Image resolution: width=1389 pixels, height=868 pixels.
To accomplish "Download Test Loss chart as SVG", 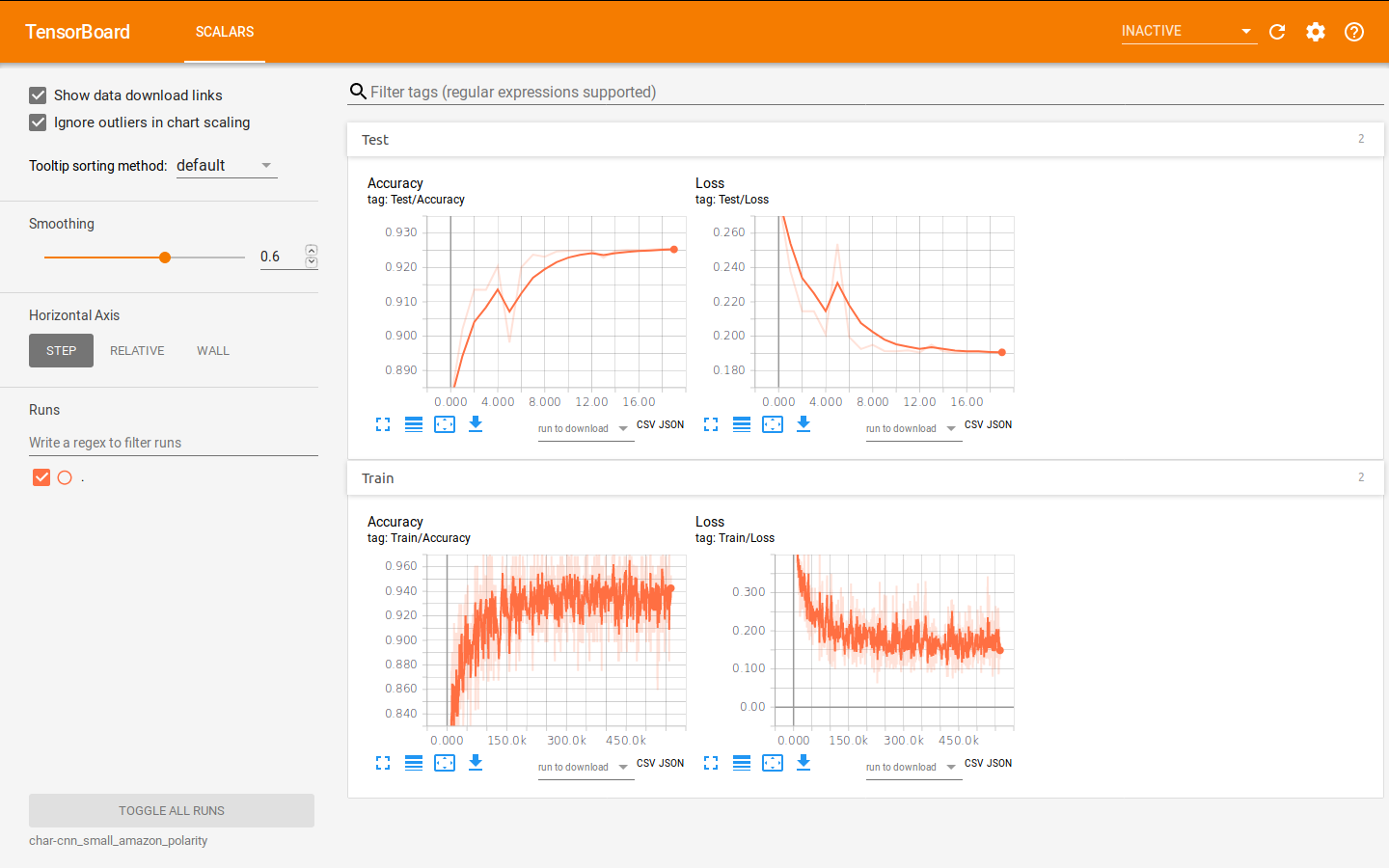I will coord(803,424).
